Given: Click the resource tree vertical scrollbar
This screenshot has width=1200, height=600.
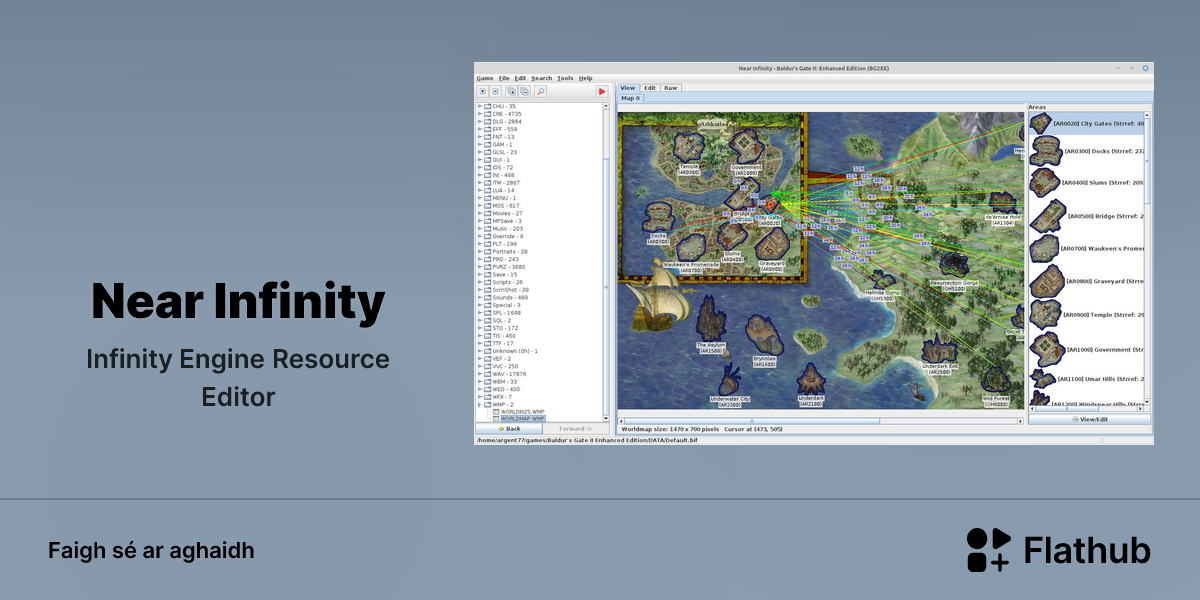Looking at the screenshot, I should point(606,260).
